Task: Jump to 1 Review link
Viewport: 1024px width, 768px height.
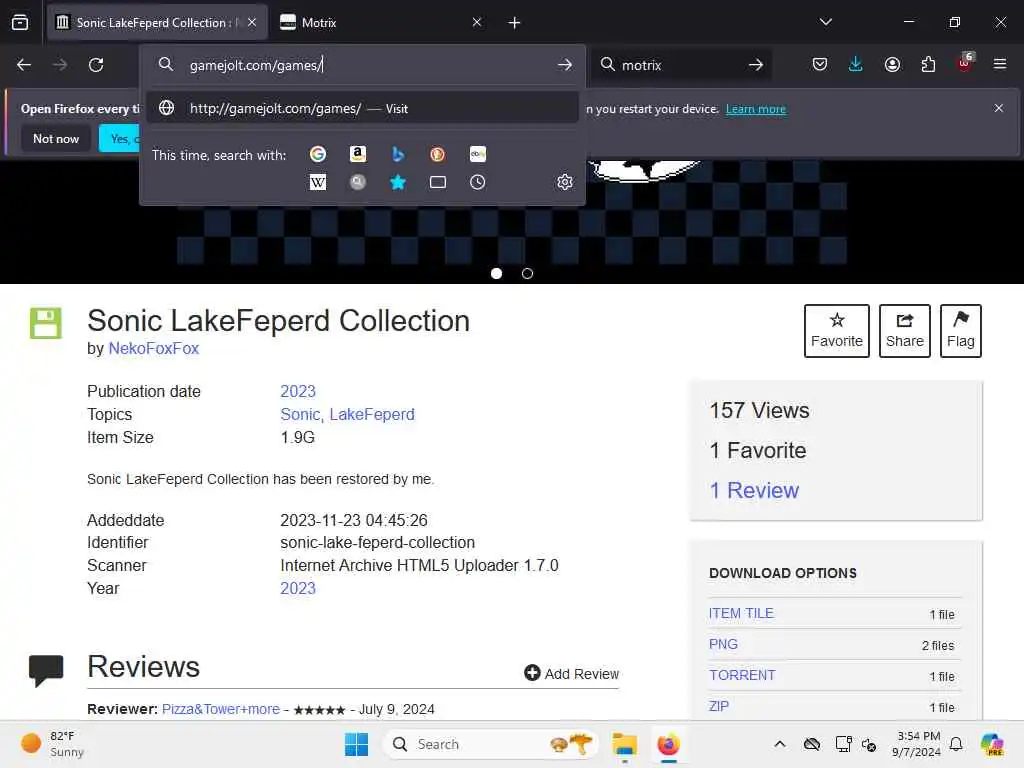Action: click(754, 490)
